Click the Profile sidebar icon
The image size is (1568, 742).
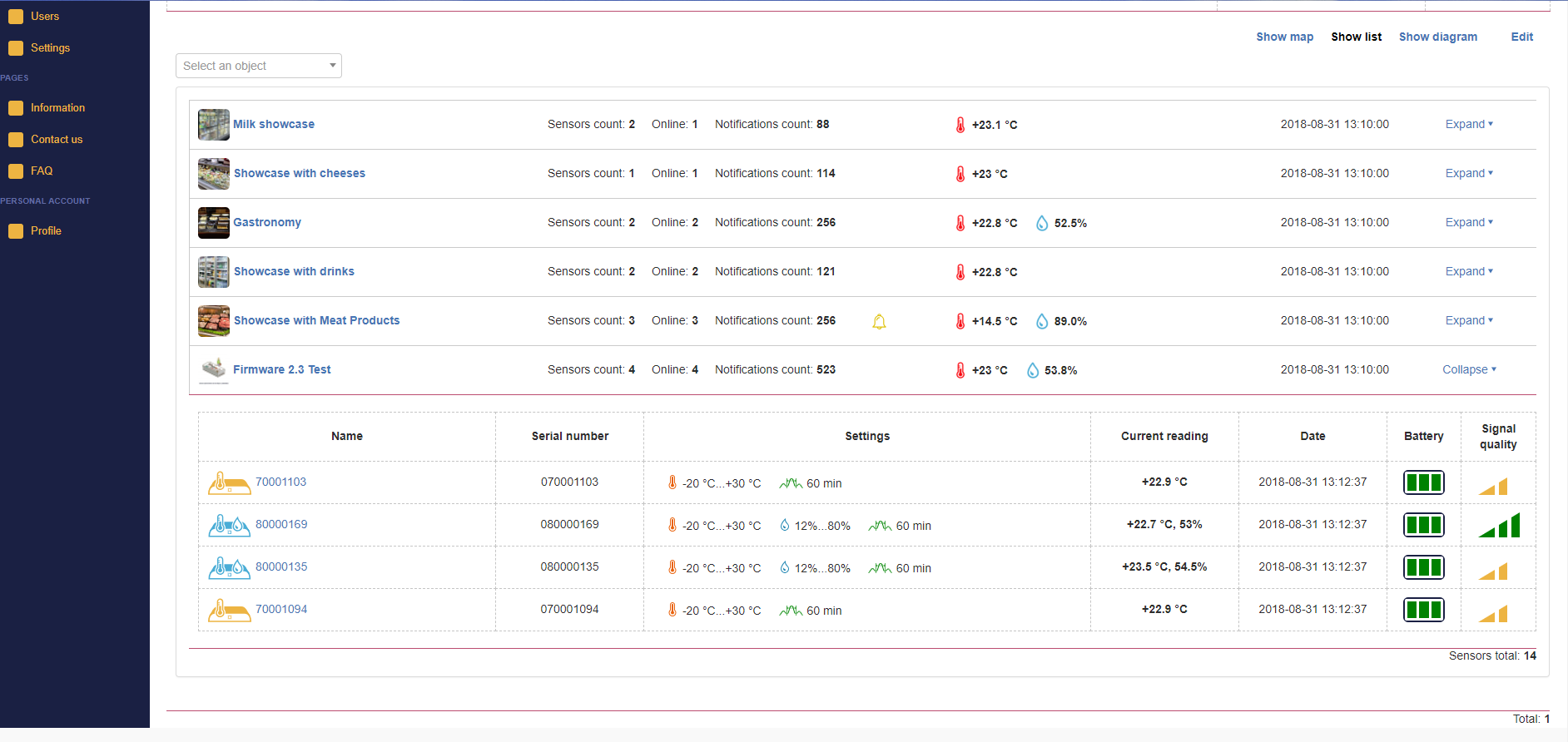coord(16,231)
